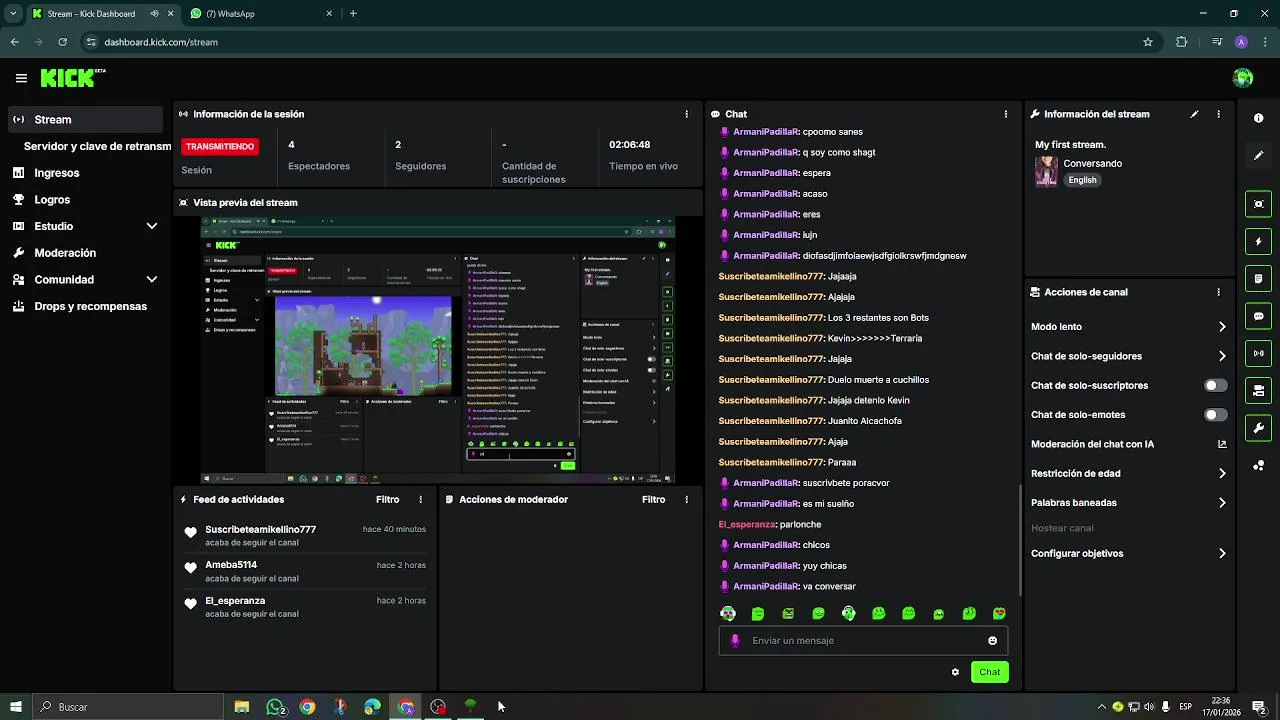Image resolution: width=1280 pixels, height=720 pixels.
Task: Open the hamburger menu beside the Kick logo
Action: (x=21, y=78)
